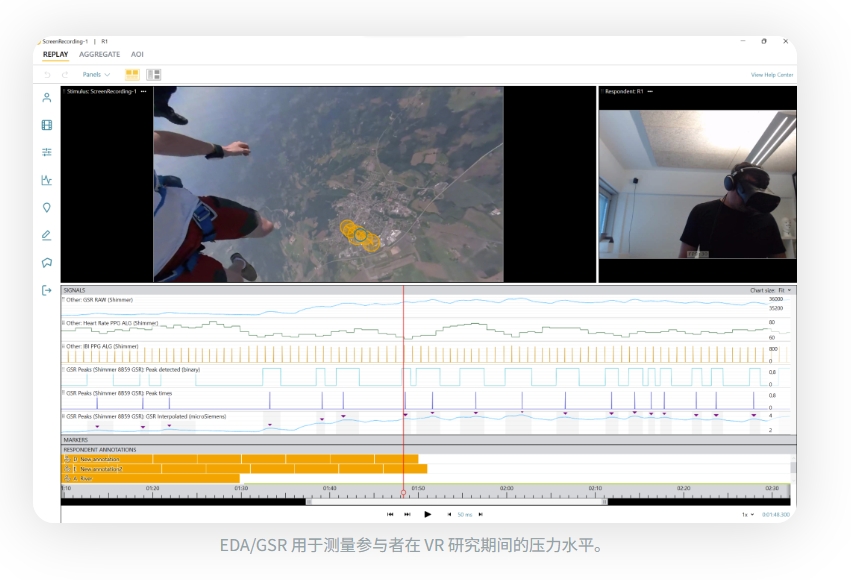851x580 pixels.
Task: Select the annotation pencil icon in sidebar
Action: tap(46, 236)
